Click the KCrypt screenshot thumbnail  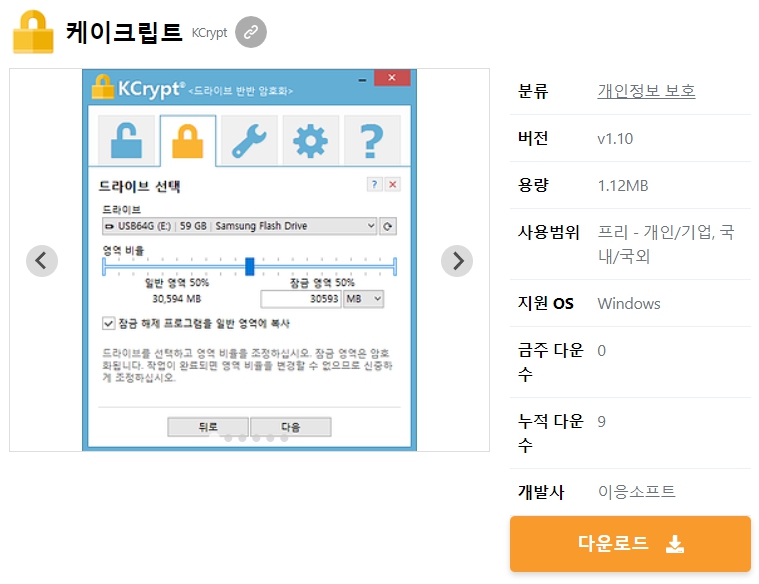249,260
